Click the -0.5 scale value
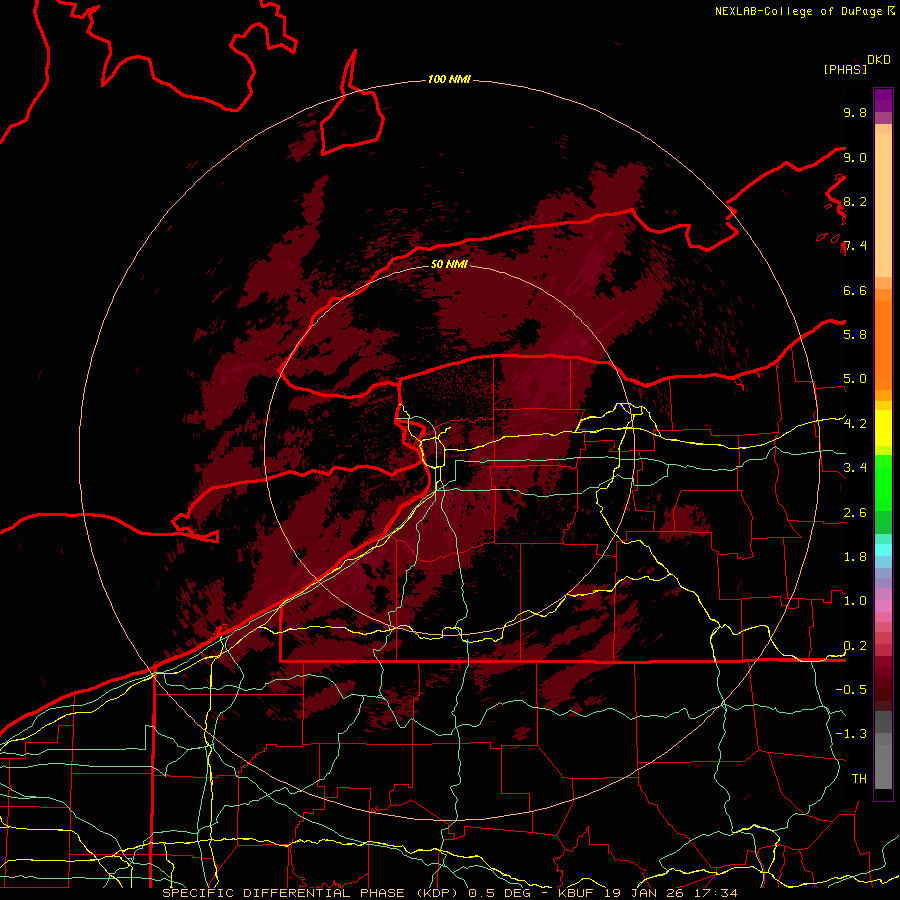900x900 pixels. click(x=851, y=689)
